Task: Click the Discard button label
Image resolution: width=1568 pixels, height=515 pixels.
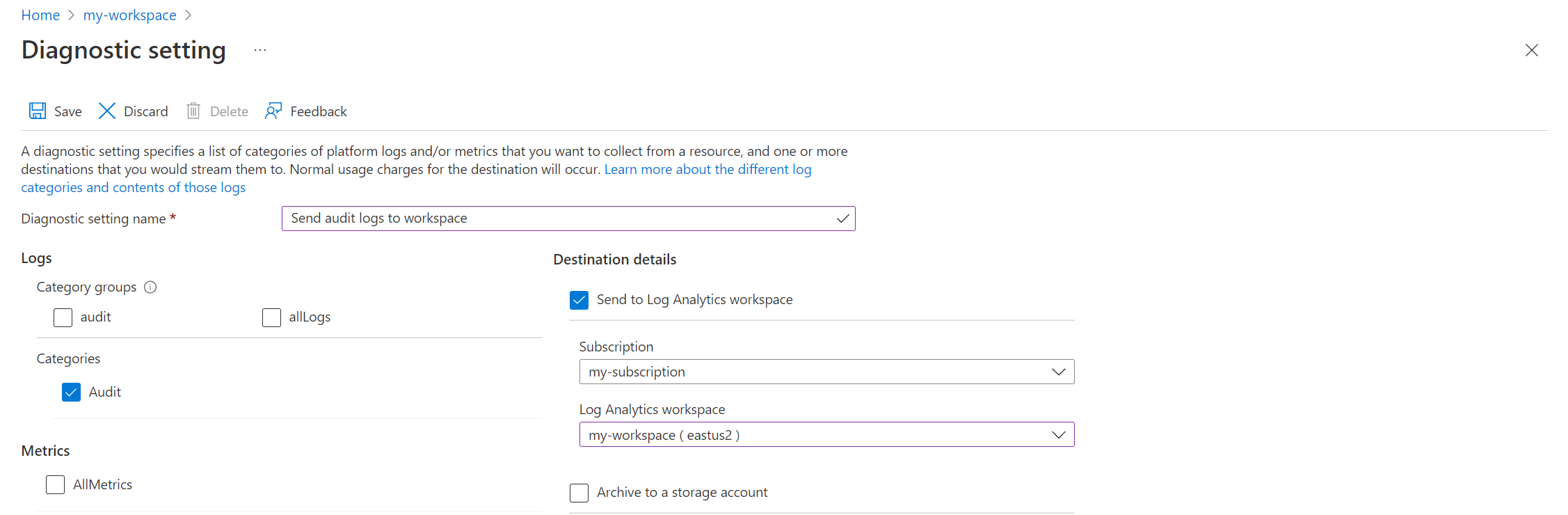Action: pos(146,111)
